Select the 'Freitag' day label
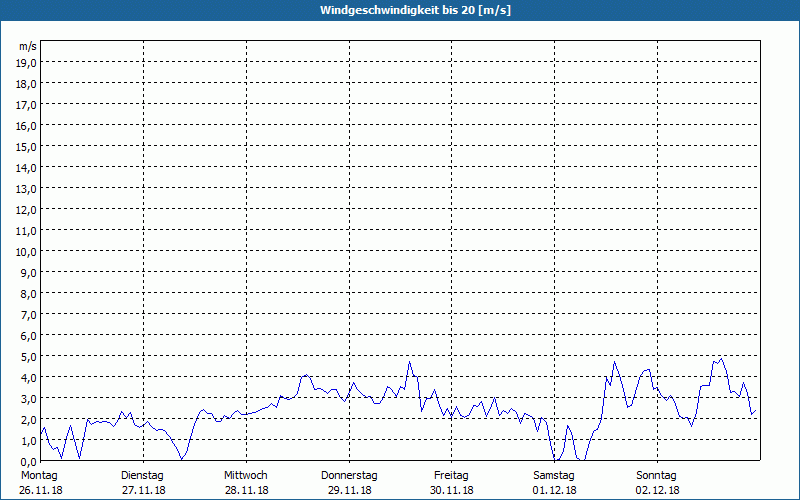 [451, 476]
